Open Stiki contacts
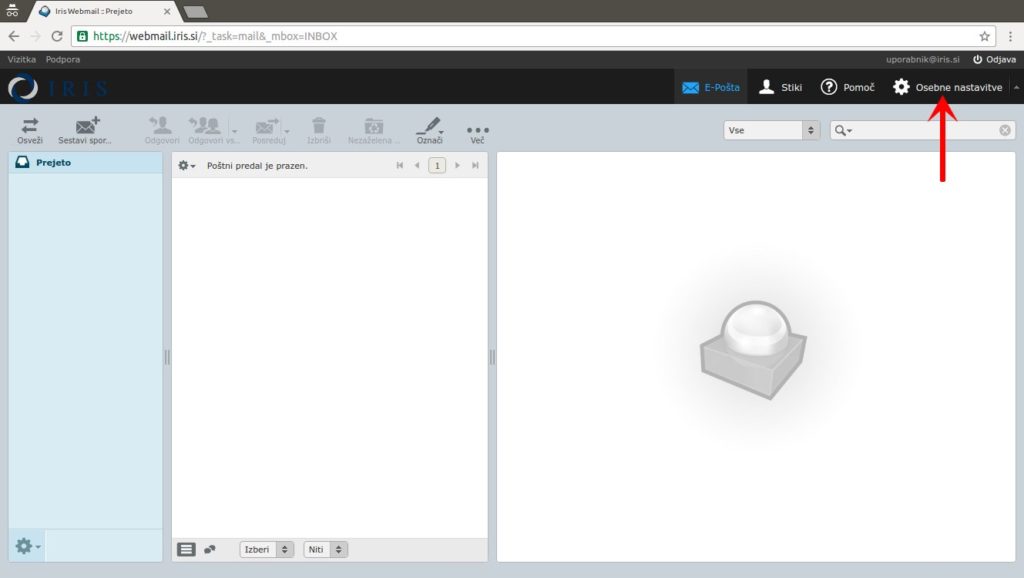1024x578 pixels. pyautogui.click(x=780, y=87)
